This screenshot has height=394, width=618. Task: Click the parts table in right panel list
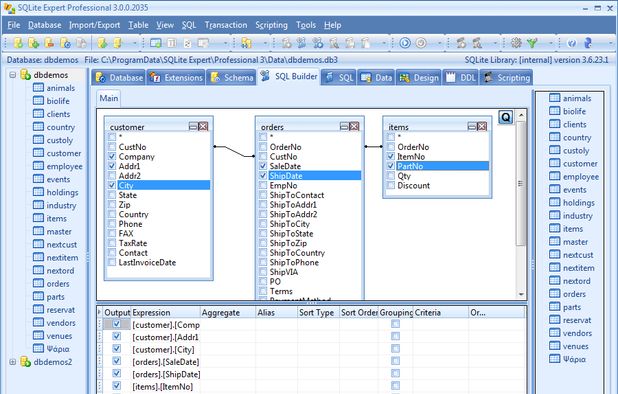572,307
